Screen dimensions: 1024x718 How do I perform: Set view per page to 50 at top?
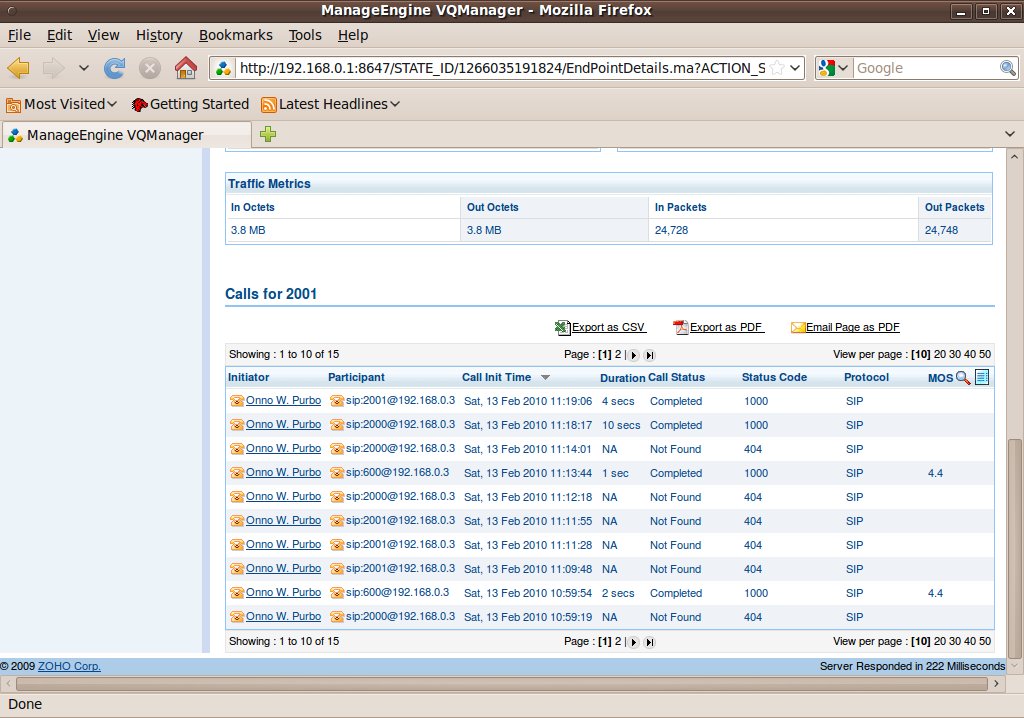click(985, 355)
